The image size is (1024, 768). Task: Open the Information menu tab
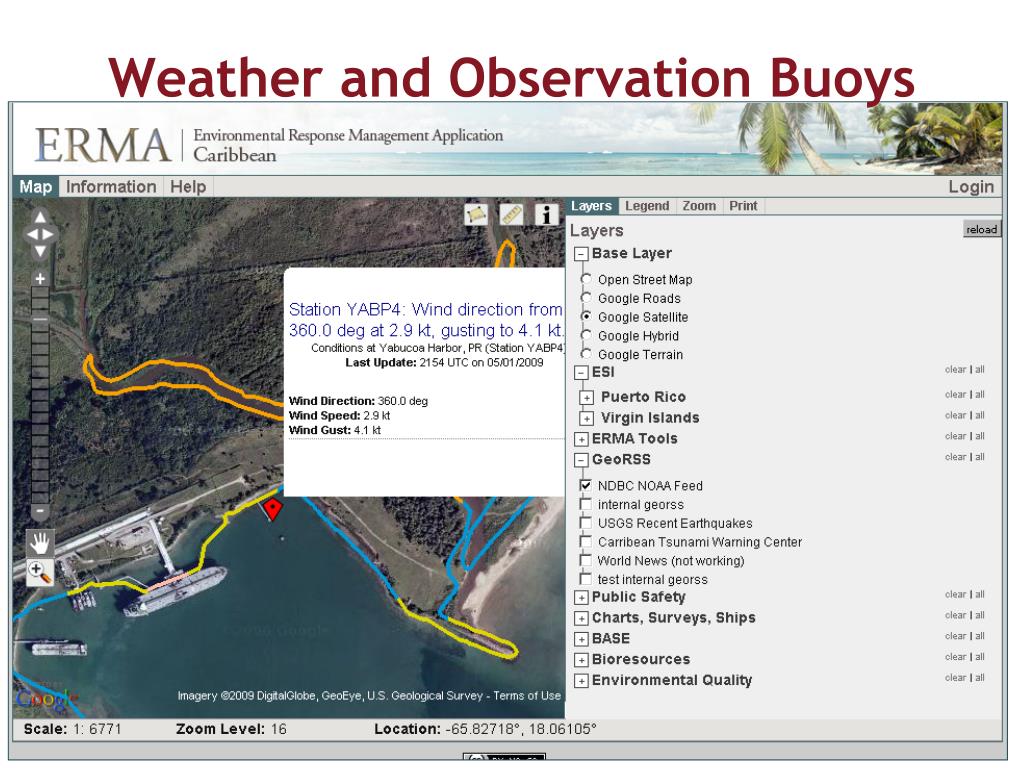pyautogui.click(x=111, y=187)
